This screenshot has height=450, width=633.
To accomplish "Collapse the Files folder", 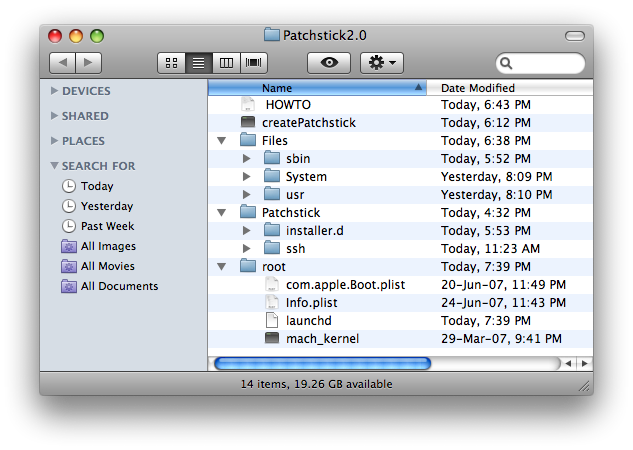I will point(221,141).
